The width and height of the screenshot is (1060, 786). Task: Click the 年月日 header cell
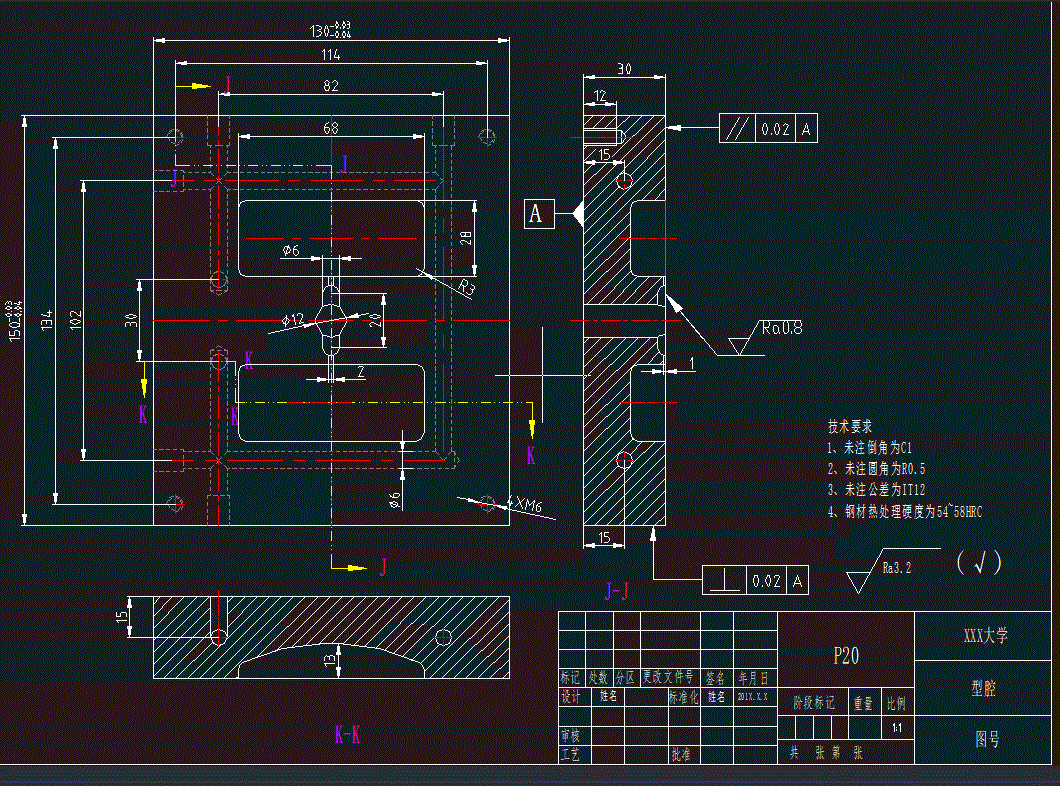click(754, 677)
